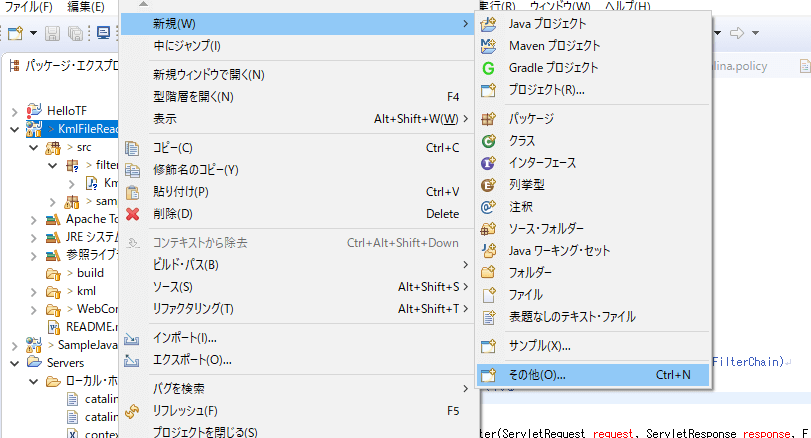Click the red X 削除(D) icon
This screenshot has width=811, height=438.
pos(132,214)
